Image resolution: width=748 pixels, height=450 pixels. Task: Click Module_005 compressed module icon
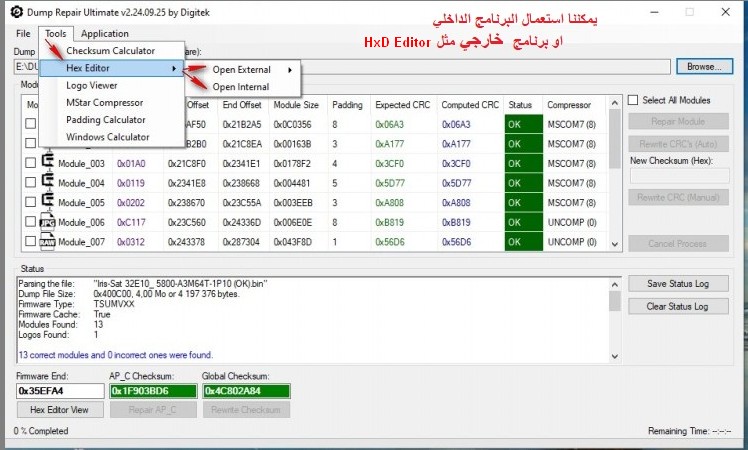pyautogui.click(x=48, y=200)
